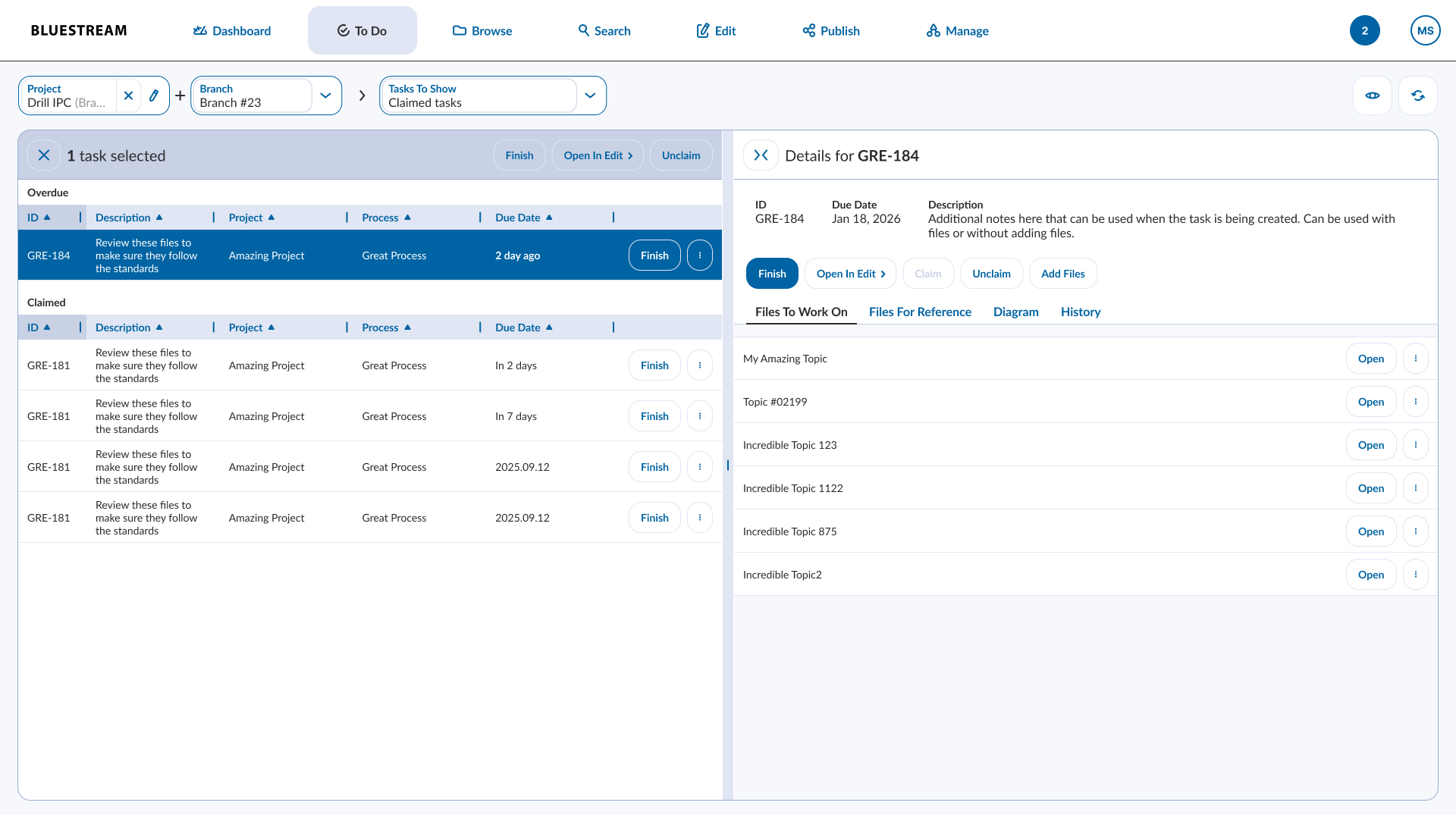Sort Claimed table by Process column
Image resolution: width=1456 pixels, height=815 pixels.
point(386,328)
